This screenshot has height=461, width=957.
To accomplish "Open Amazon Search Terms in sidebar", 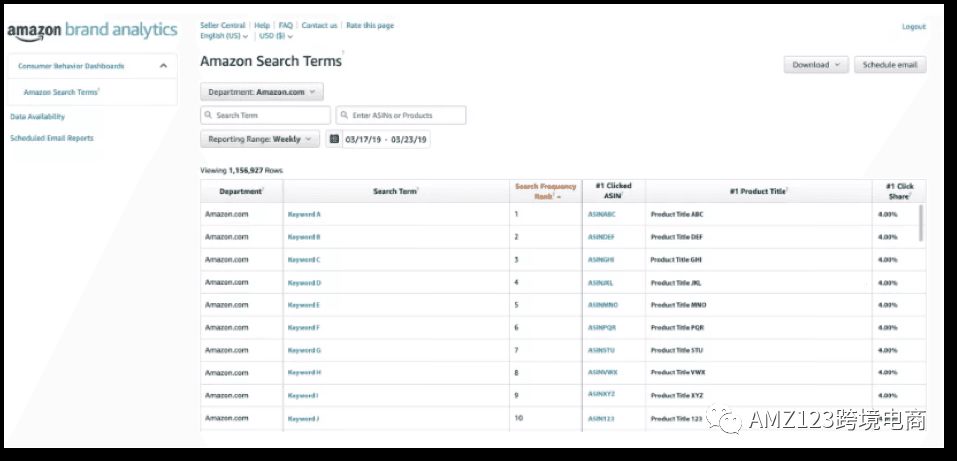I will [62, 92].
